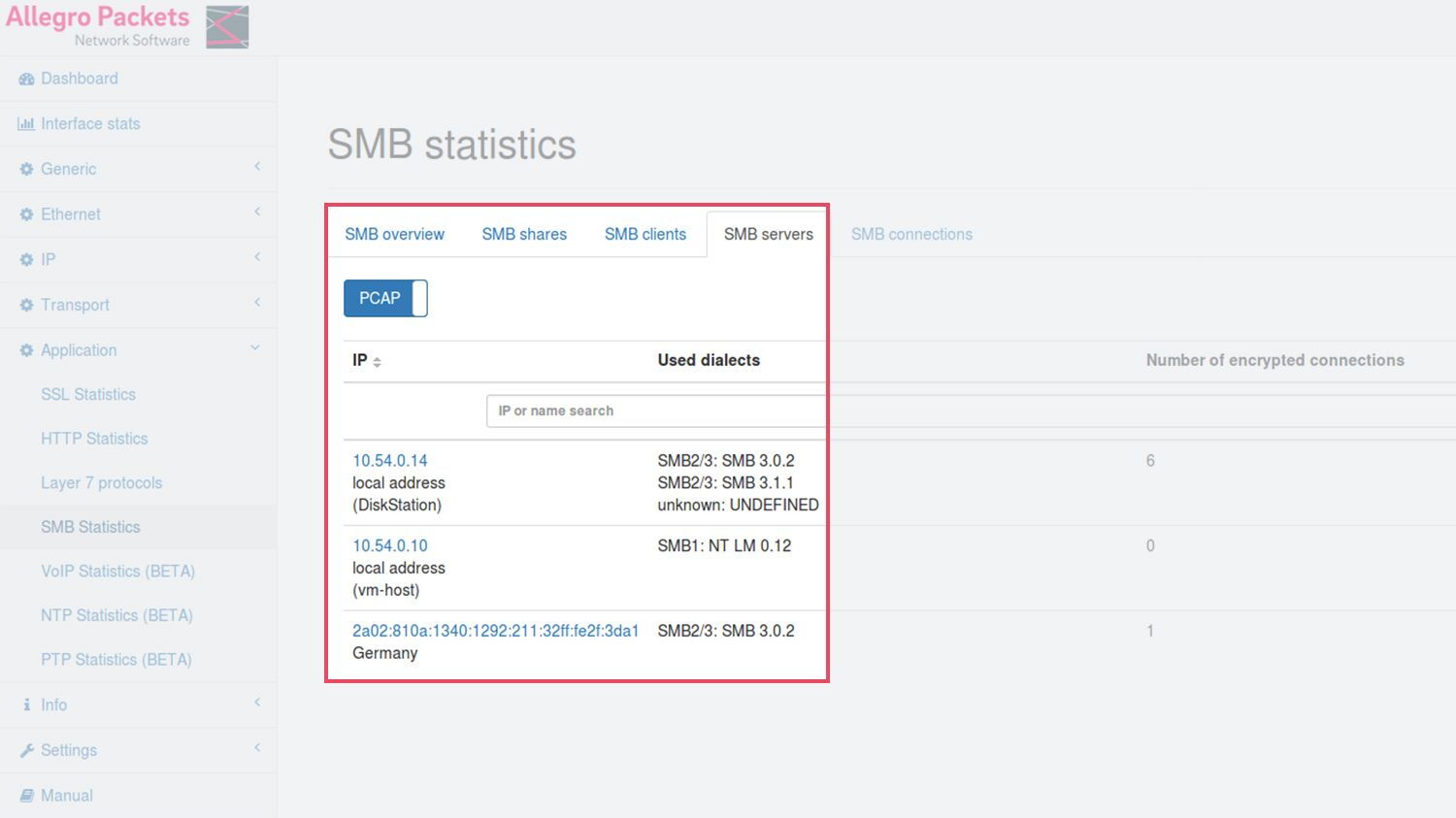
Task: Click the Interface stats chart icon
Action: [x=26, y=124]
